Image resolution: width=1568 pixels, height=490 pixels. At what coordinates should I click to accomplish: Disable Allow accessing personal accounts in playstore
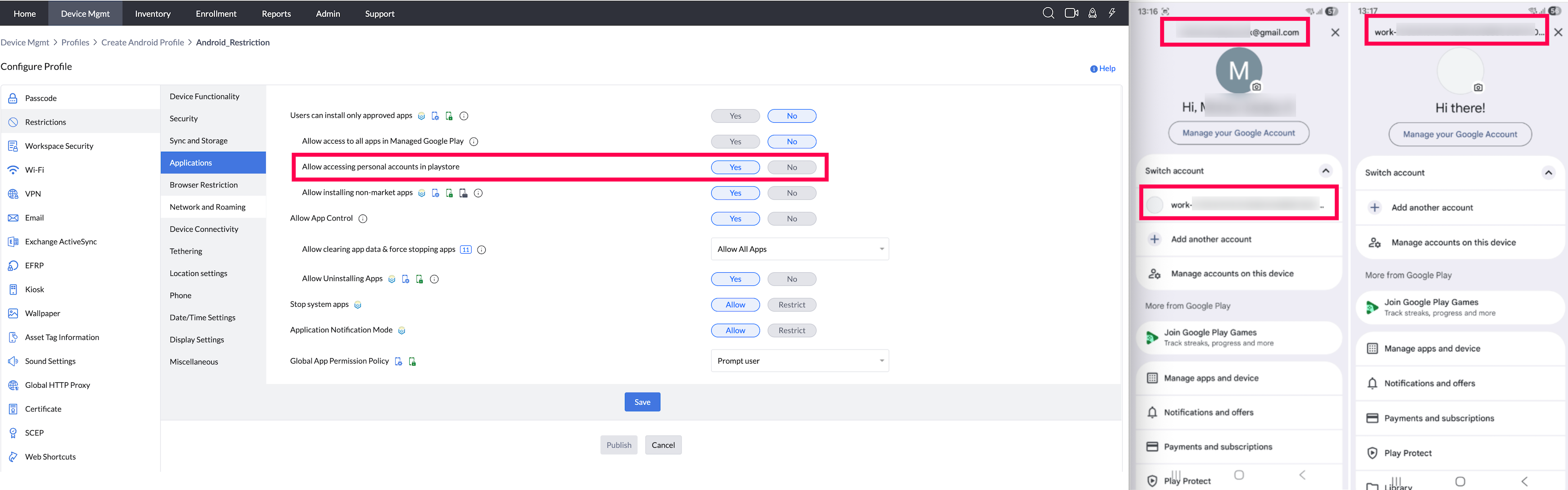[791, 167]
